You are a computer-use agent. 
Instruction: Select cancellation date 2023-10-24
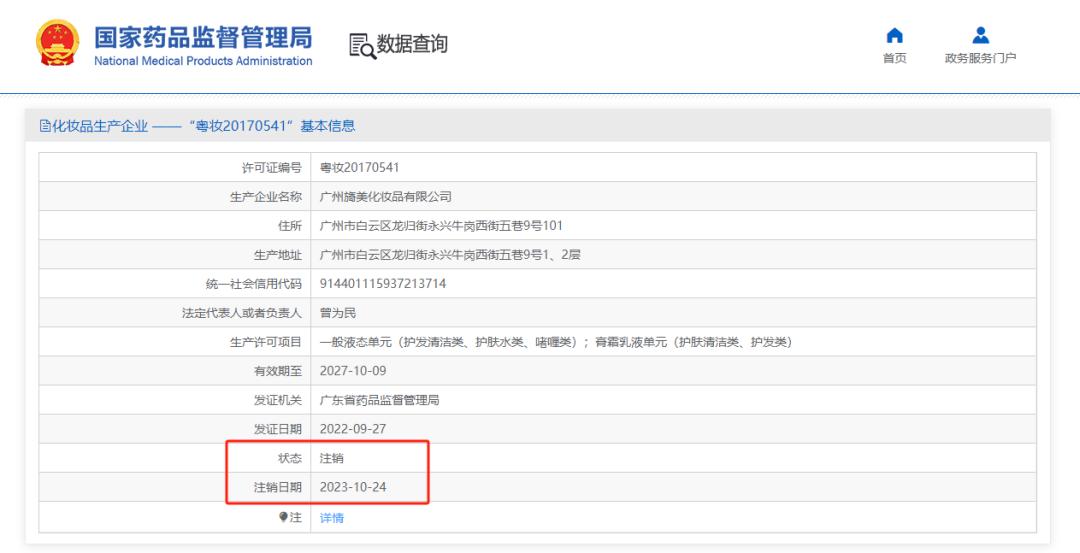pos(353,487)
